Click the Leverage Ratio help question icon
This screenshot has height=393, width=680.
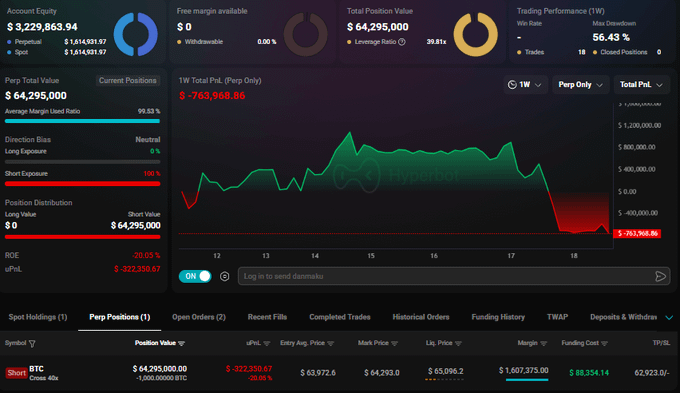[x=402, y=42]
